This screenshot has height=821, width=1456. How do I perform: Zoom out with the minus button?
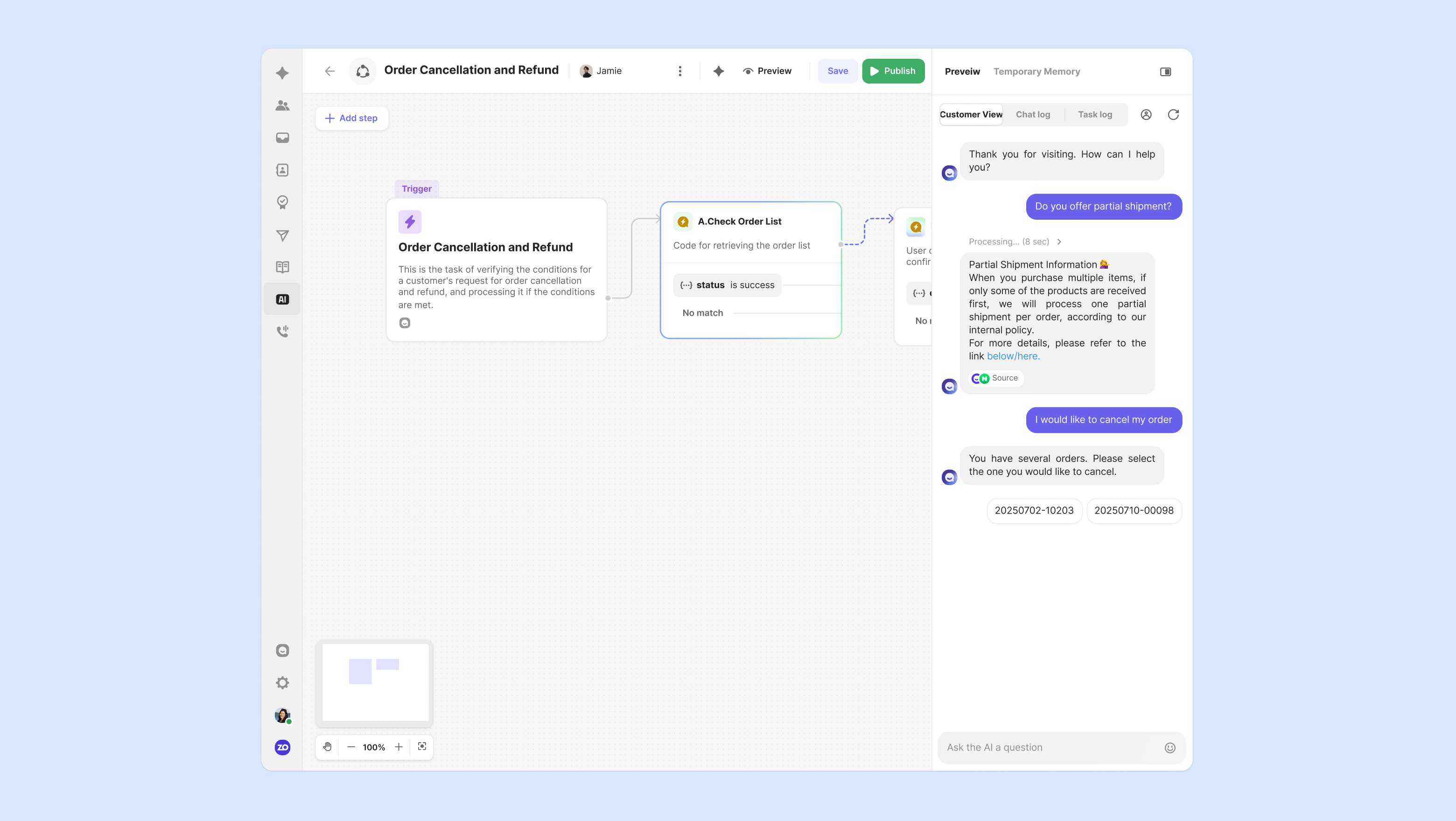(x=351, y=746)
